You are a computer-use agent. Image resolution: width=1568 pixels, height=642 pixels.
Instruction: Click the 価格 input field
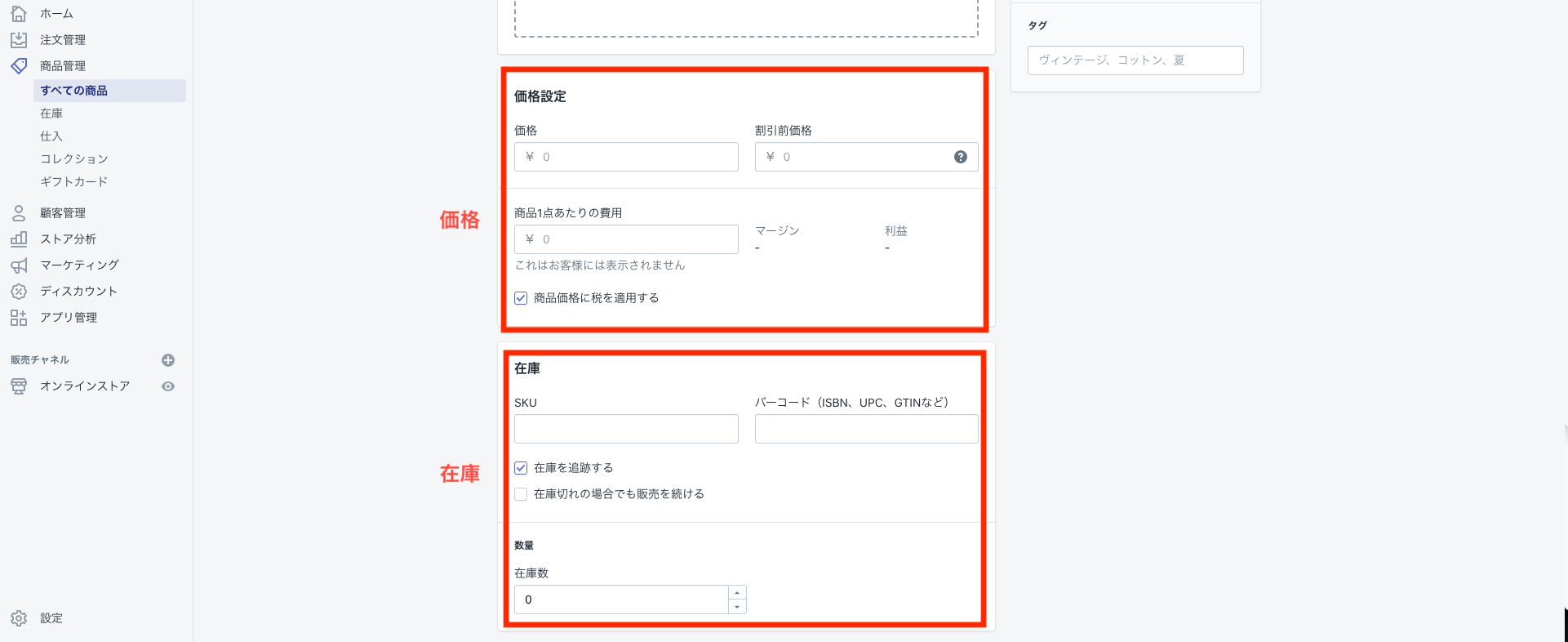click(x=626, y=157)
